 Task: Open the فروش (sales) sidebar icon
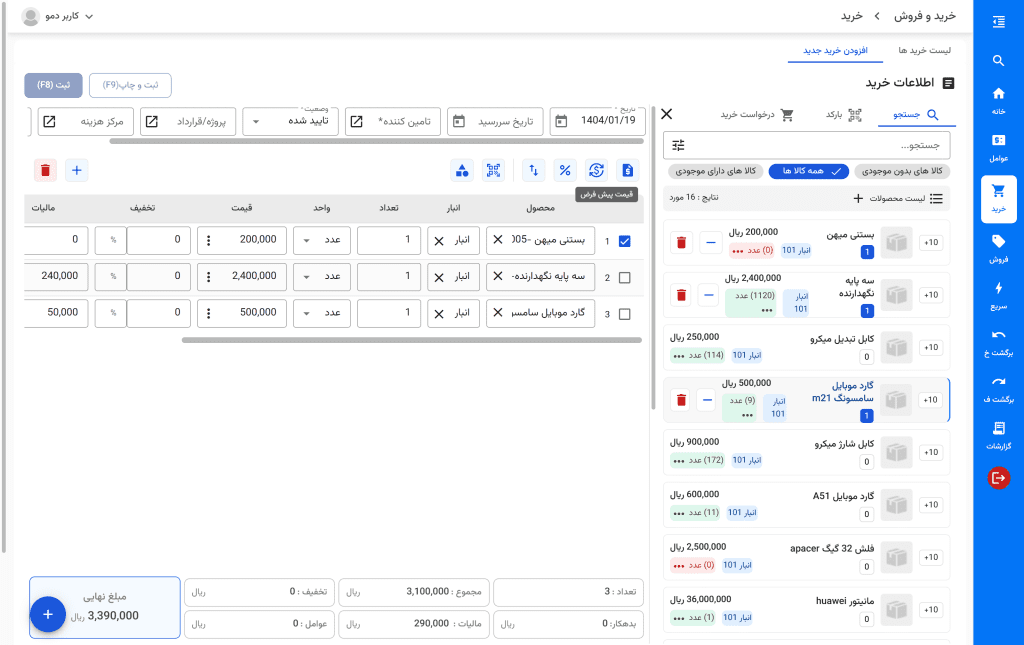(998, 247)
